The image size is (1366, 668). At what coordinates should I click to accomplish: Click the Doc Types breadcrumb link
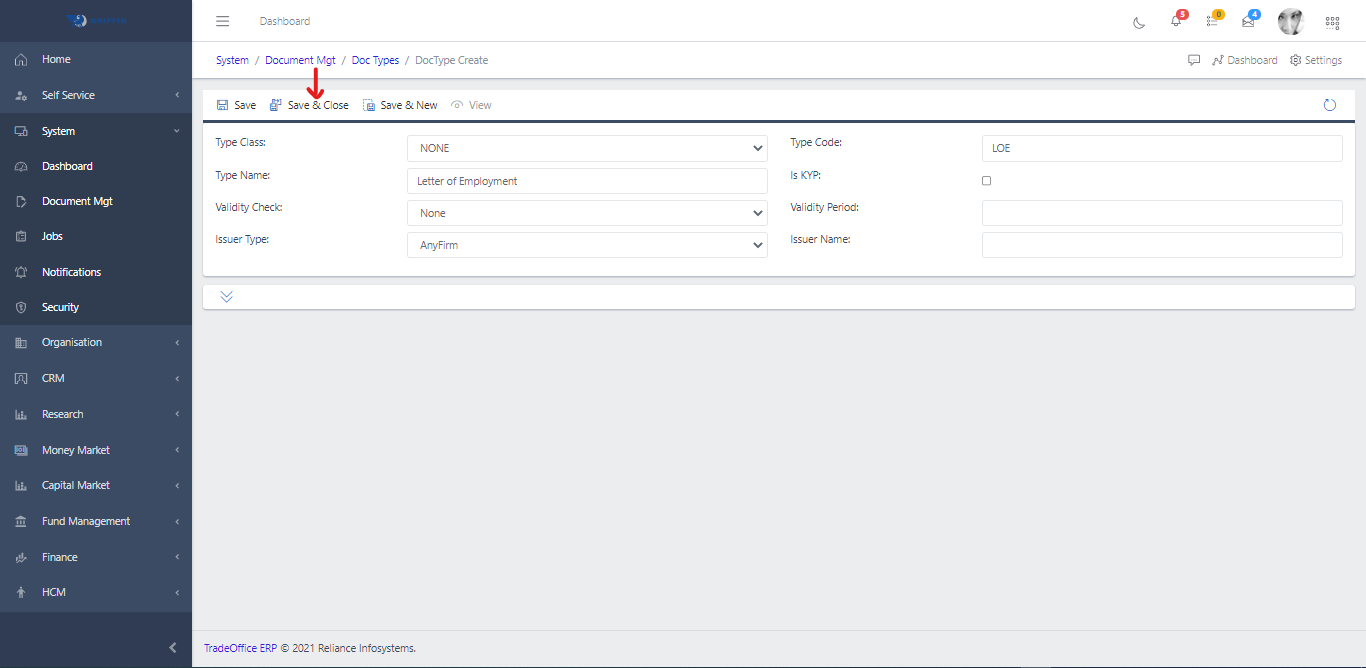click(375, 60)
